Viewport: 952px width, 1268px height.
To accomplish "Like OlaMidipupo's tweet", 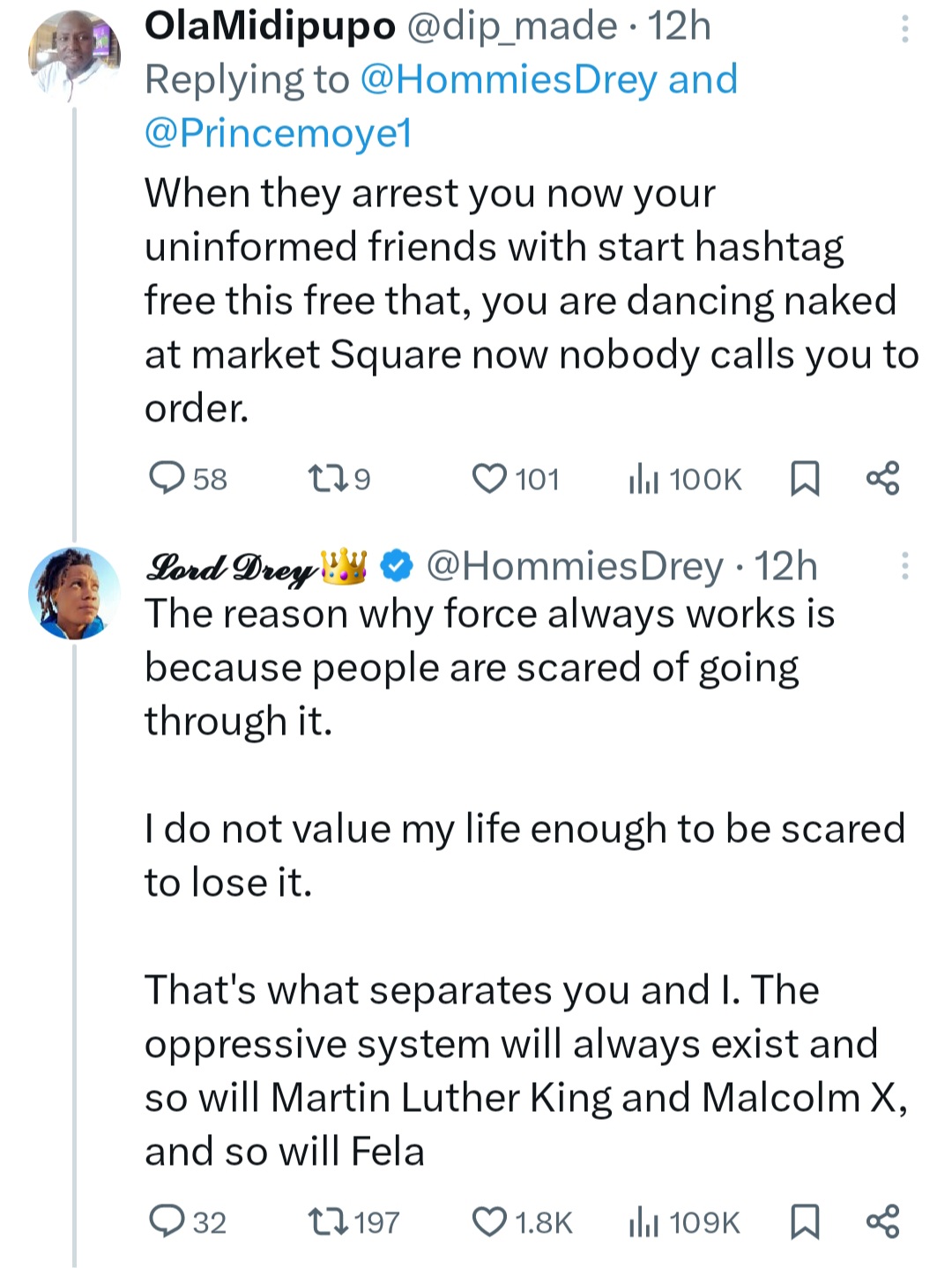I will click(489, 478).
